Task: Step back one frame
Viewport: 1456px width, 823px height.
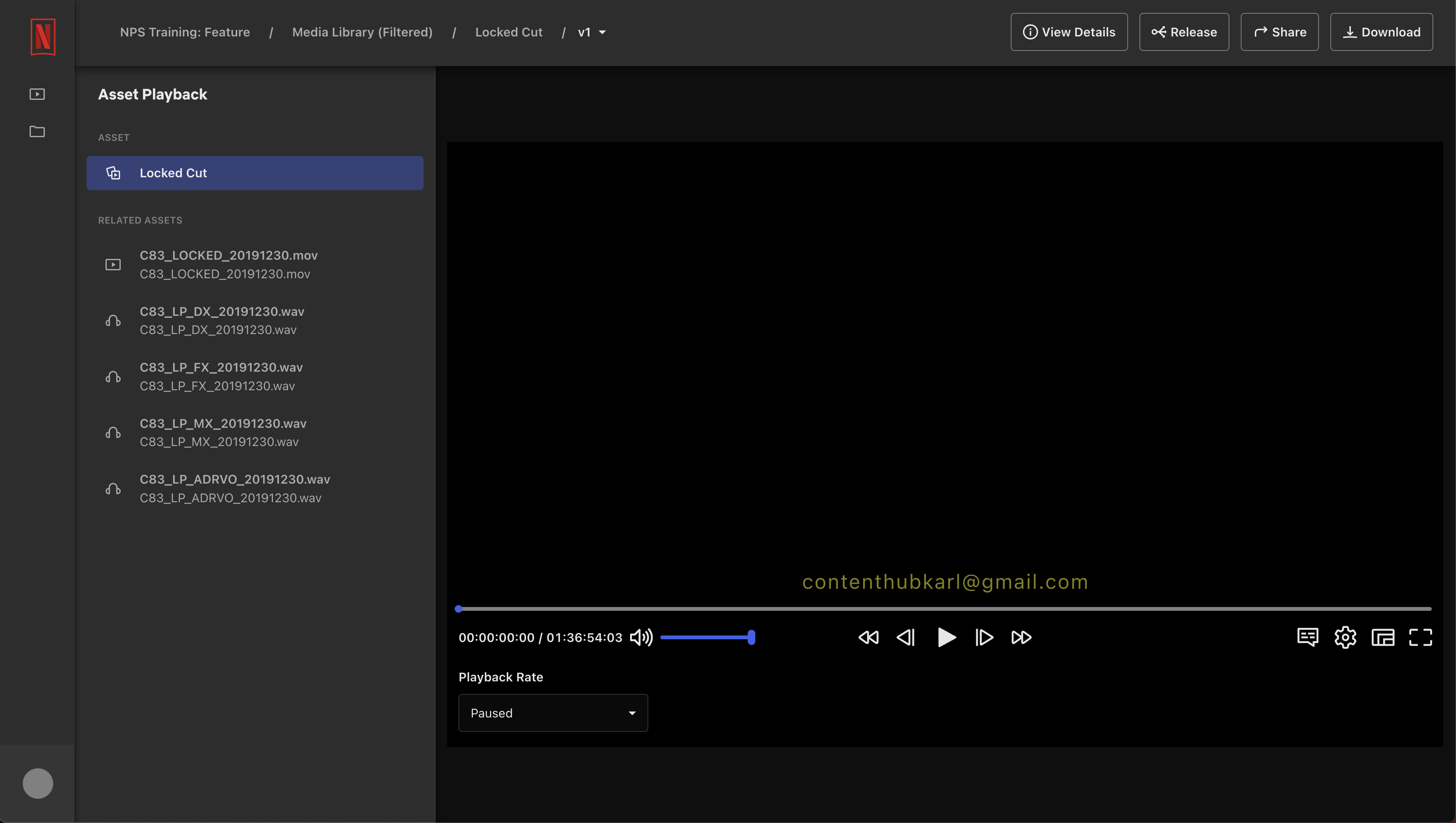Action: click(906, 638)
